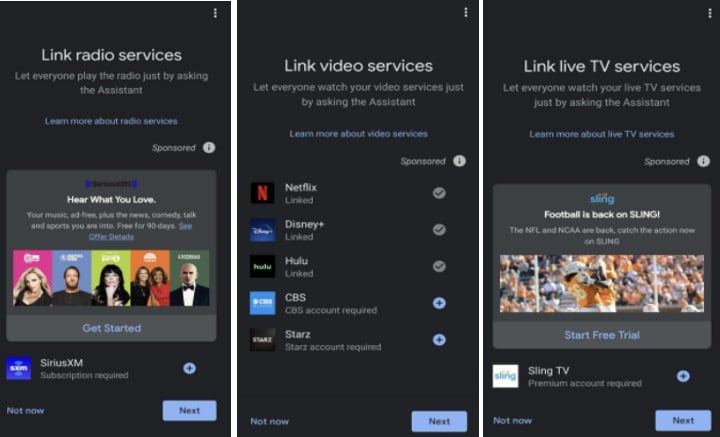The width and height of the screenshot is (720, 437).
Task: Select the Disney+ service name
Action: tap(304, 224)
